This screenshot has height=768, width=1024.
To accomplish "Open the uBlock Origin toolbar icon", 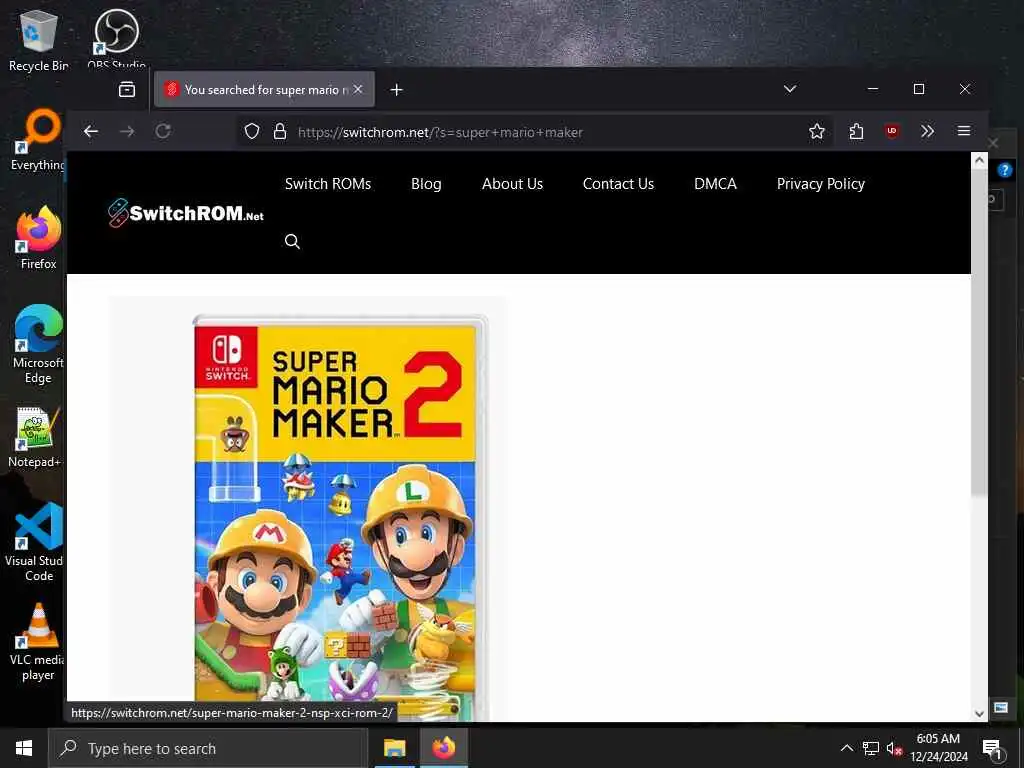I will [892, 131].
